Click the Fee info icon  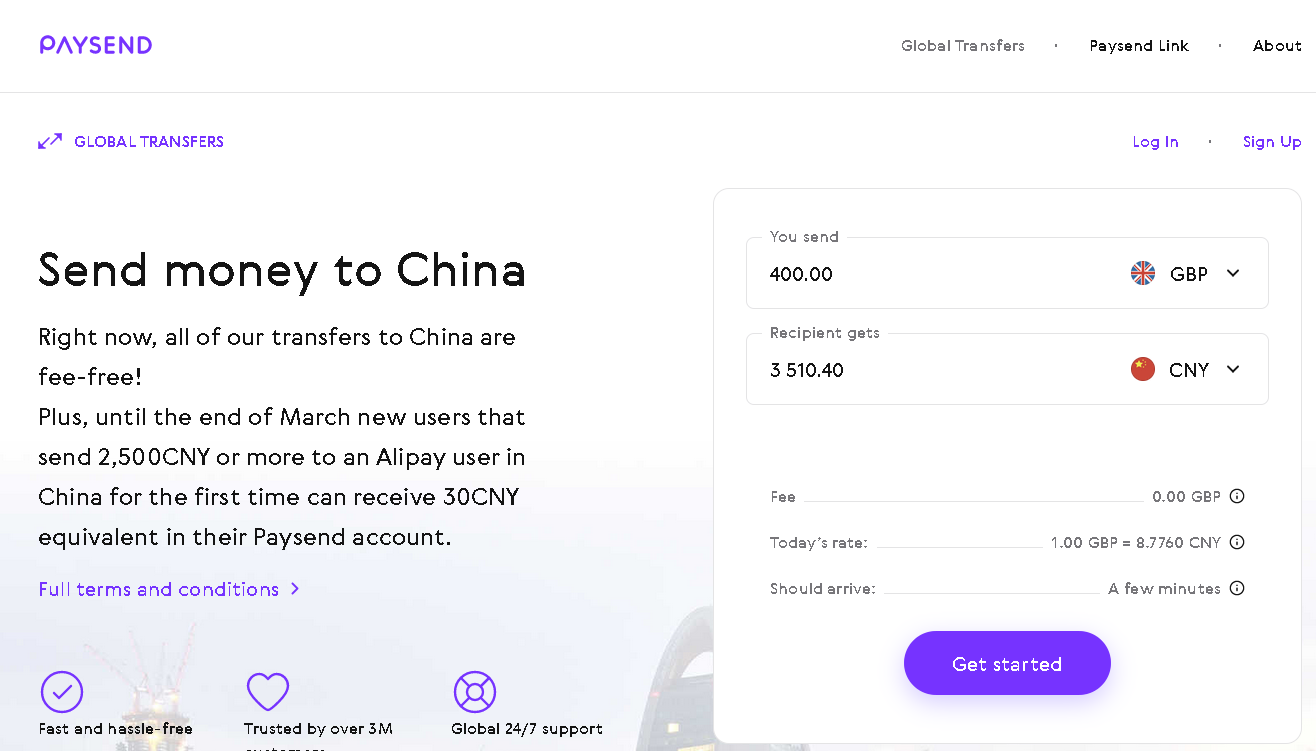(x=1237, y=496)
